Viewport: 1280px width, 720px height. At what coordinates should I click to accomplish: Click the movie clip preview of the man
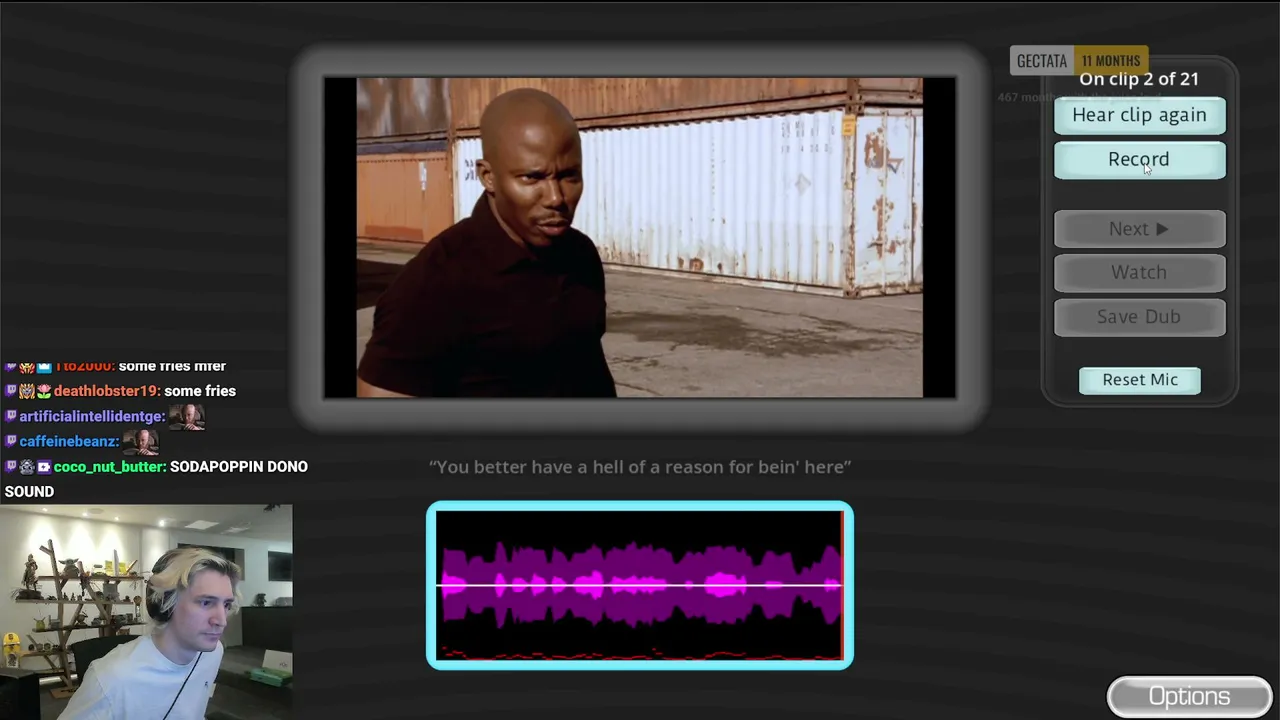click(x=640, y=238)
